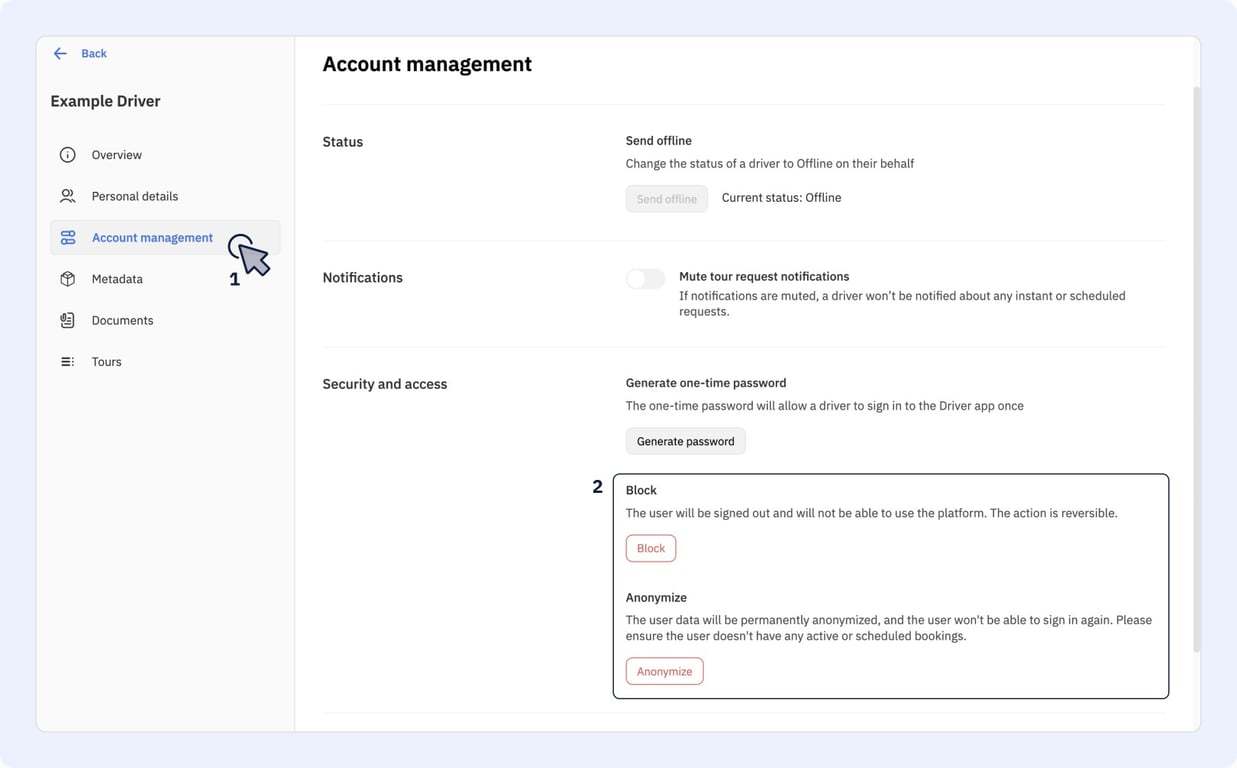The height and width of the screenshot is (768, 1237).
Task: Click the Send offline button
Action: click(667, 199)
